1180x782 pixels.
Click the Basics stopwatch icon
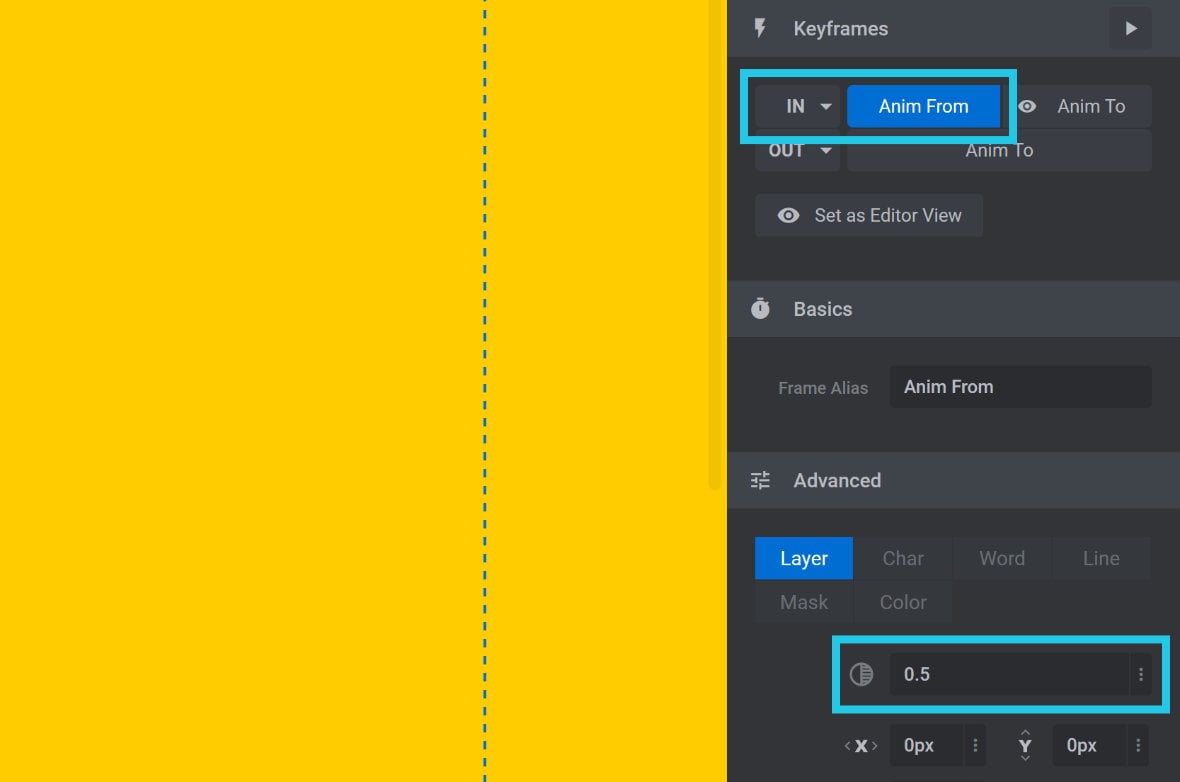click(x=760, y=309)
